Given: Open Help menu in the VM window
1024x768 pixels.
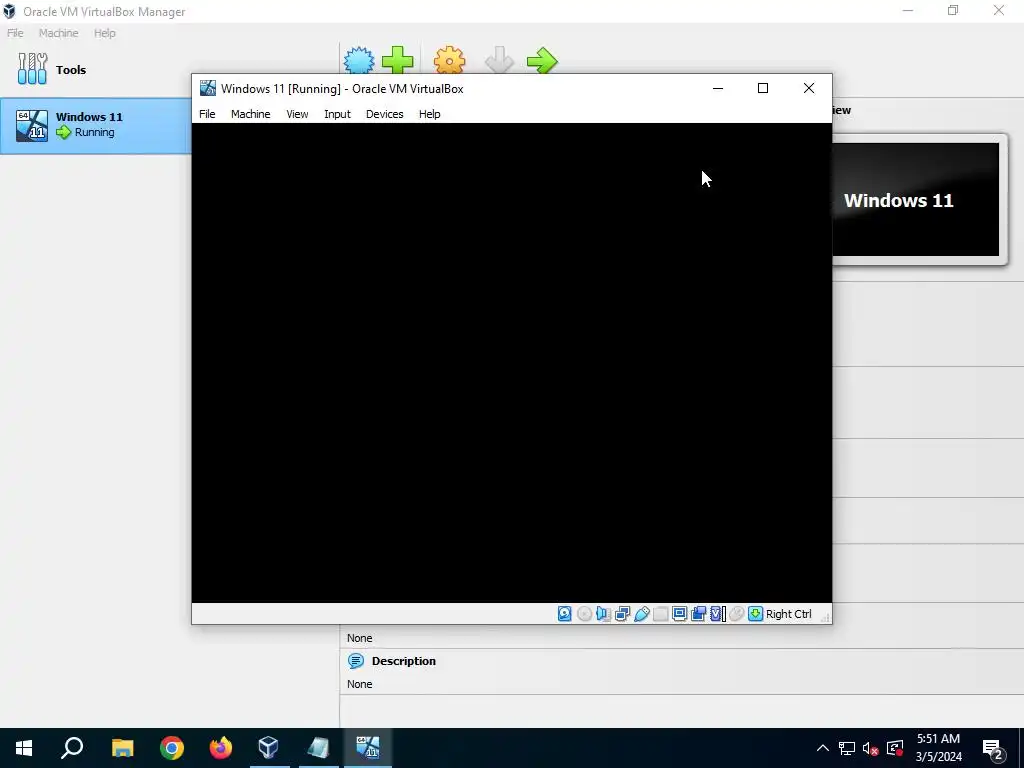Looking at the screenshot, I should pos(430,114).
